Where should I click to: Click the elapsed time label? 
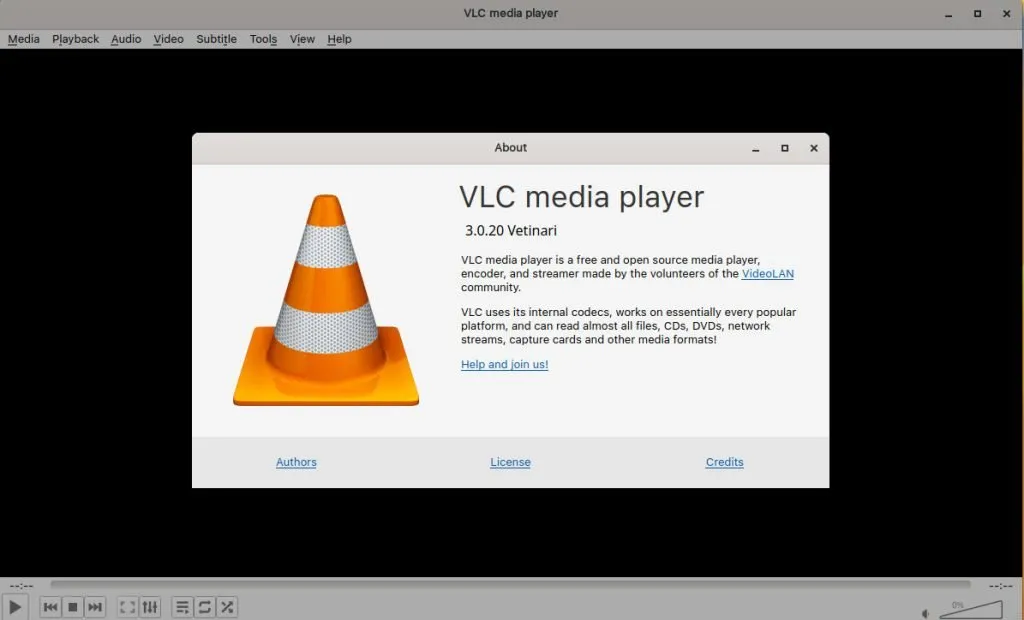coord(22,585)
